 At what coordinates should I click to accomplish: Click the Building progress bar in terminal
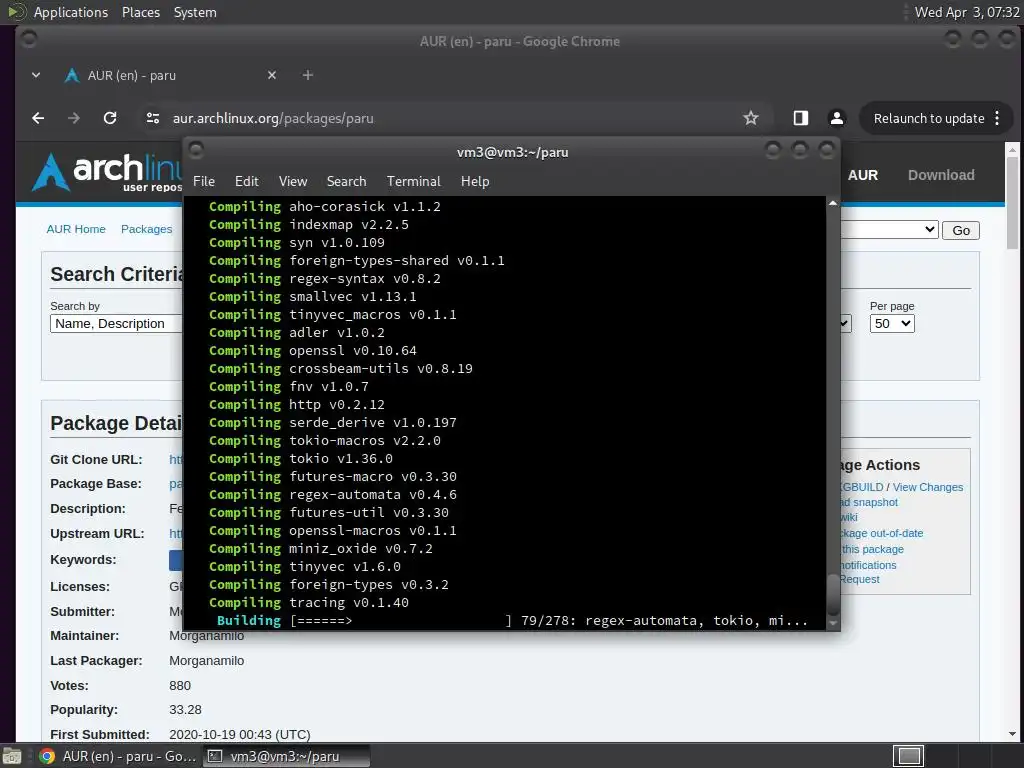400,620
